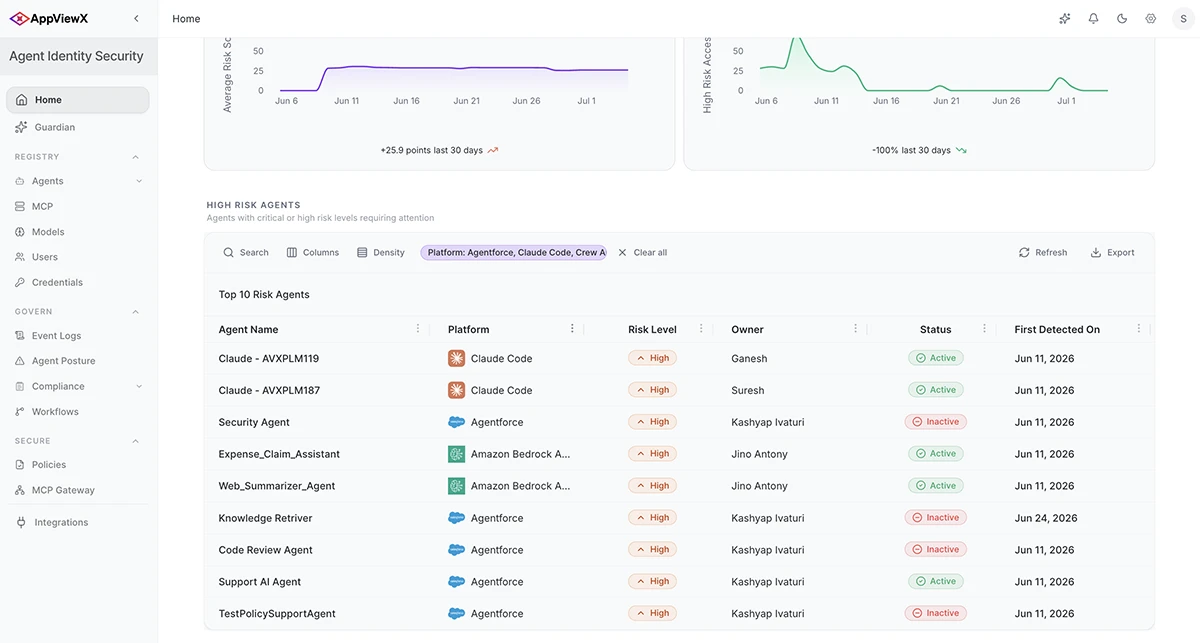Click Claude Code icon for AVXPLM187
Image resolution: width=1200 pixels, height=643 pixels.
(456, 390)
